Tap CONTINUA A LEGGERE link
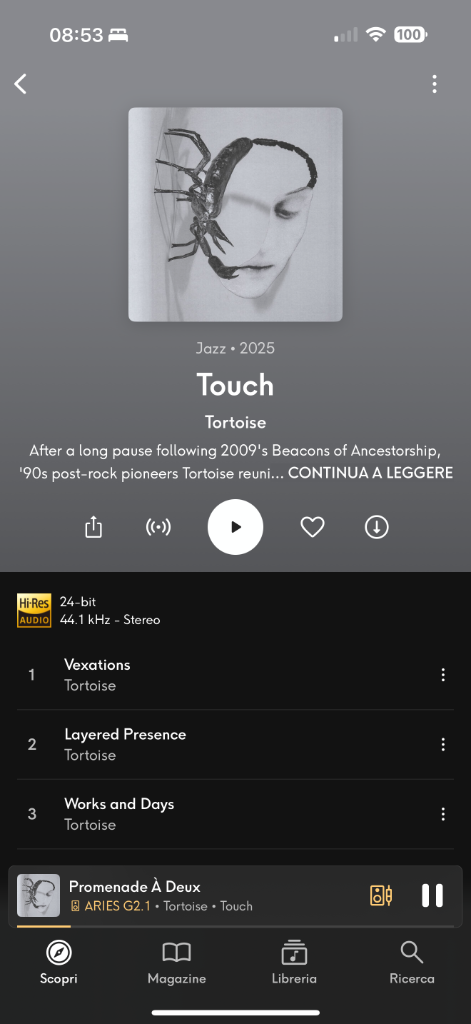Image resolution: width=471 pixels, height=1024 pixels. 370,473
